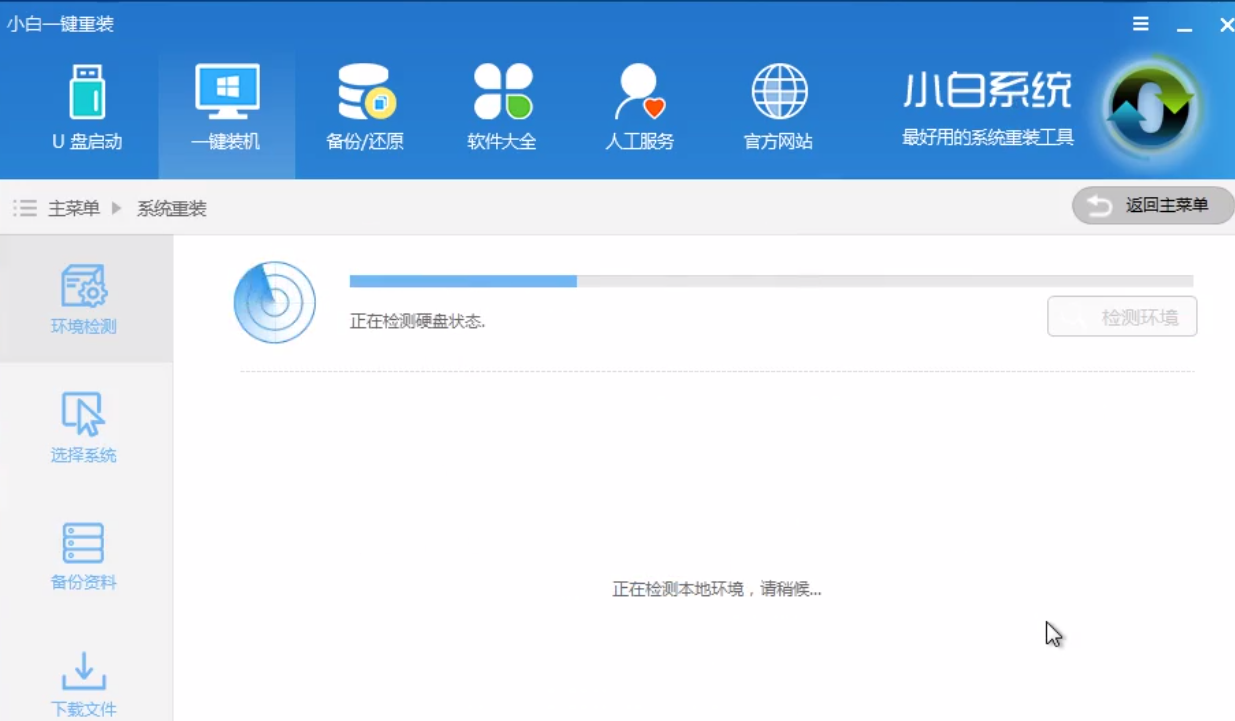
Task: Visit 官方网站 official website
Action: point(778,105)
